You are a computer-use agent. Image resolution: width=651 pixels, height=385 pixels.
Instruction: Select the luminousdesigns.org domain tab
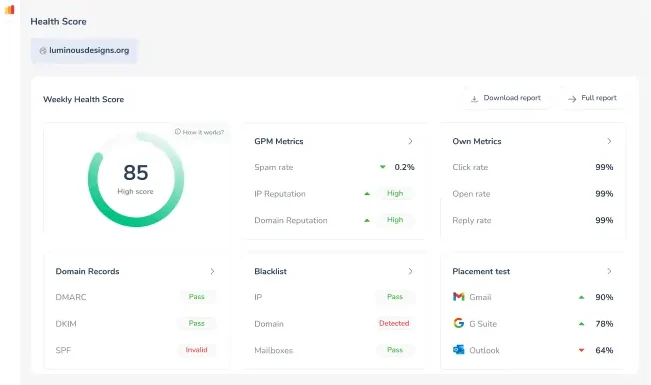point(84,51)
